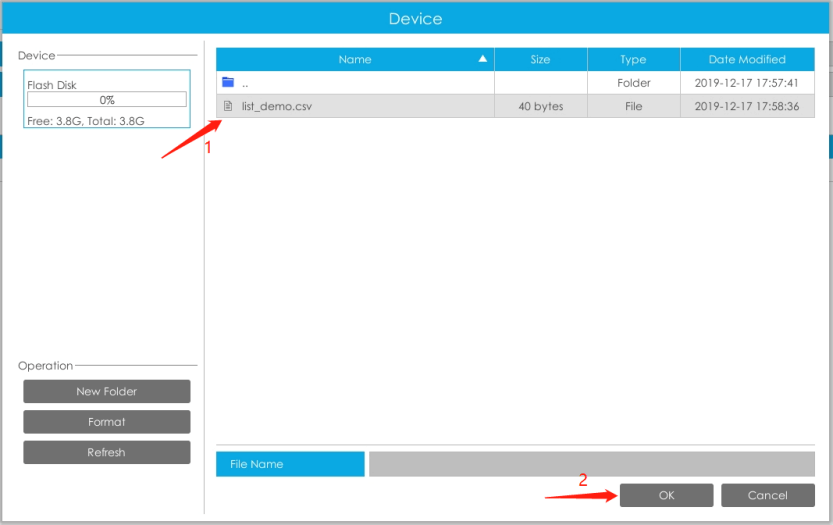Click the Flash Disk 0% usage bar
This screenshot has height=525, width=833.
pyautogui.click(x=106, y=100)
